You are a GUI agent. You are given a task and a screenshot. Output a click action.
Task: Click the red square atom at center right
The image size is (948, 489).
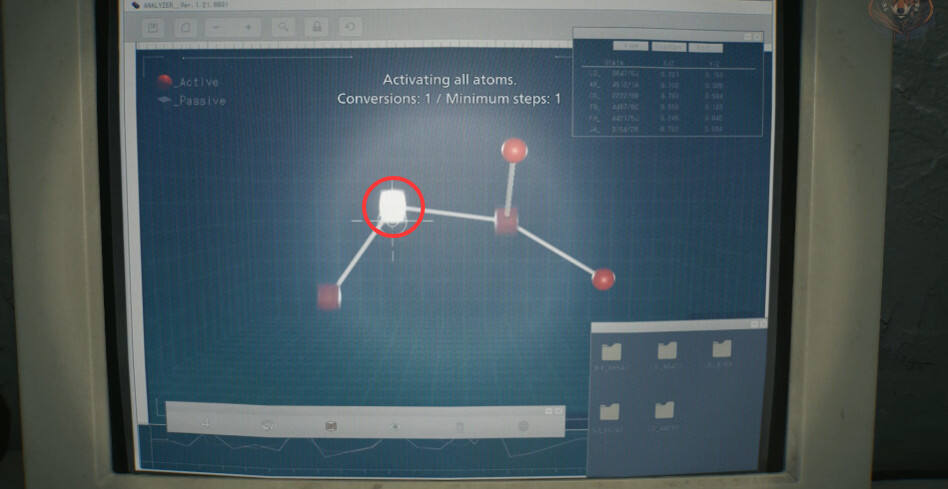pyautogui.click(x=506, y=221)
